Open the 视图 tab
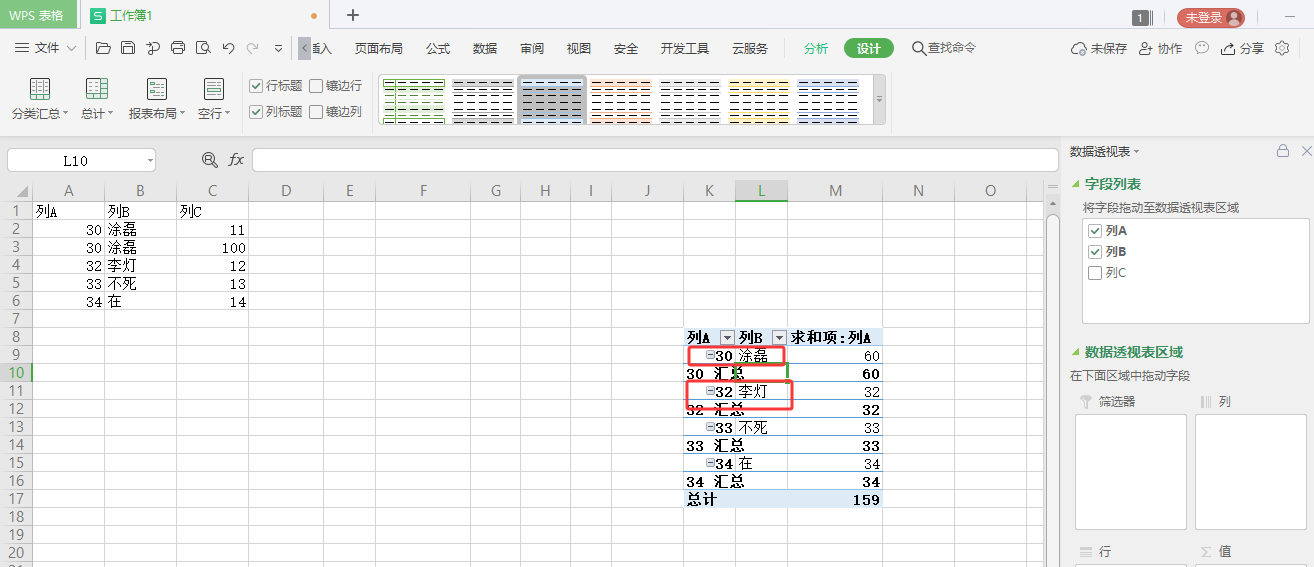The height and width of the screenshot is (567, 1314). pyautogui.click(x=579, y=48)
